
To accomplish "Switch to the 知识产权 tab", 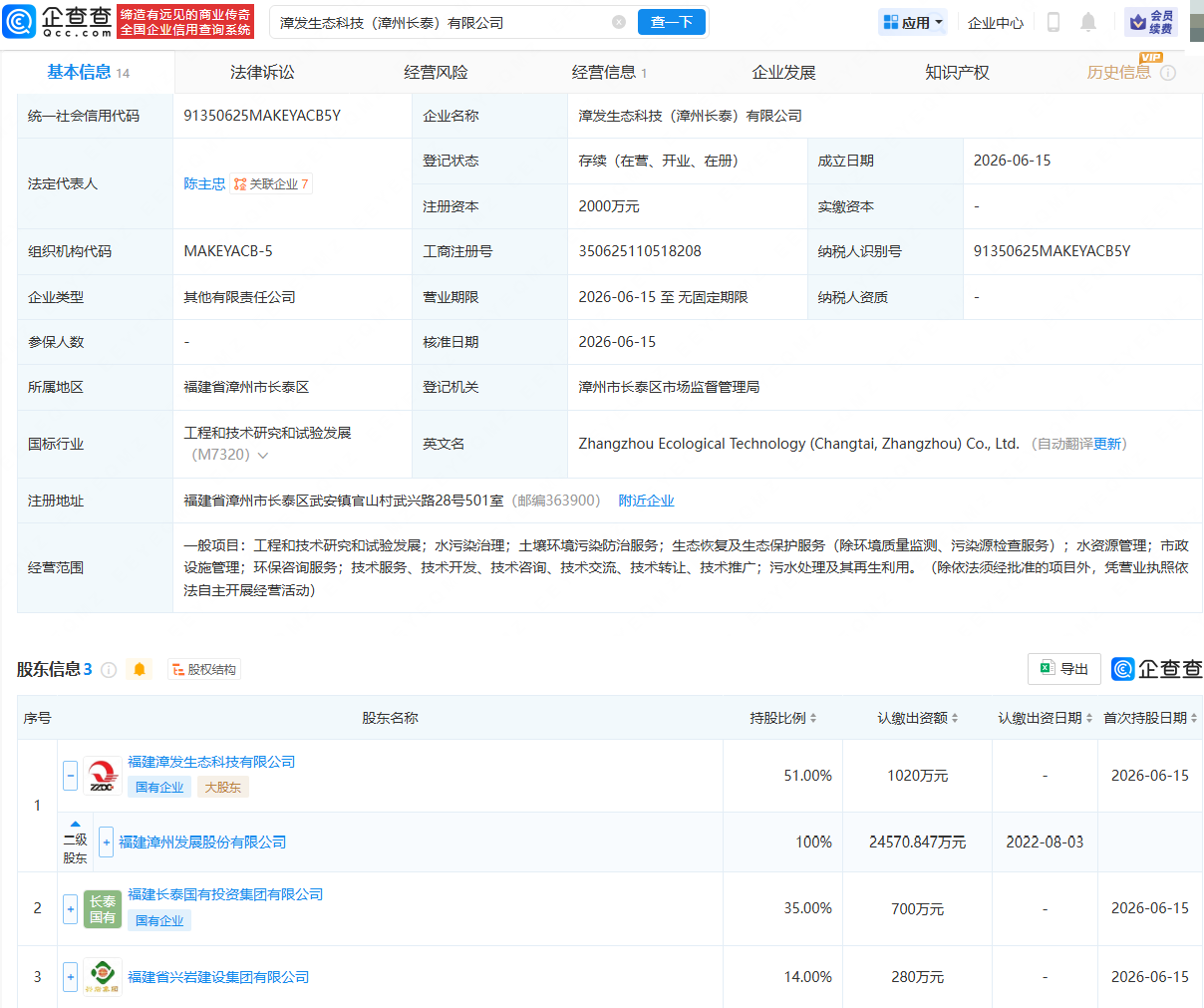I will pyautogui.click(x=957, y=72).
